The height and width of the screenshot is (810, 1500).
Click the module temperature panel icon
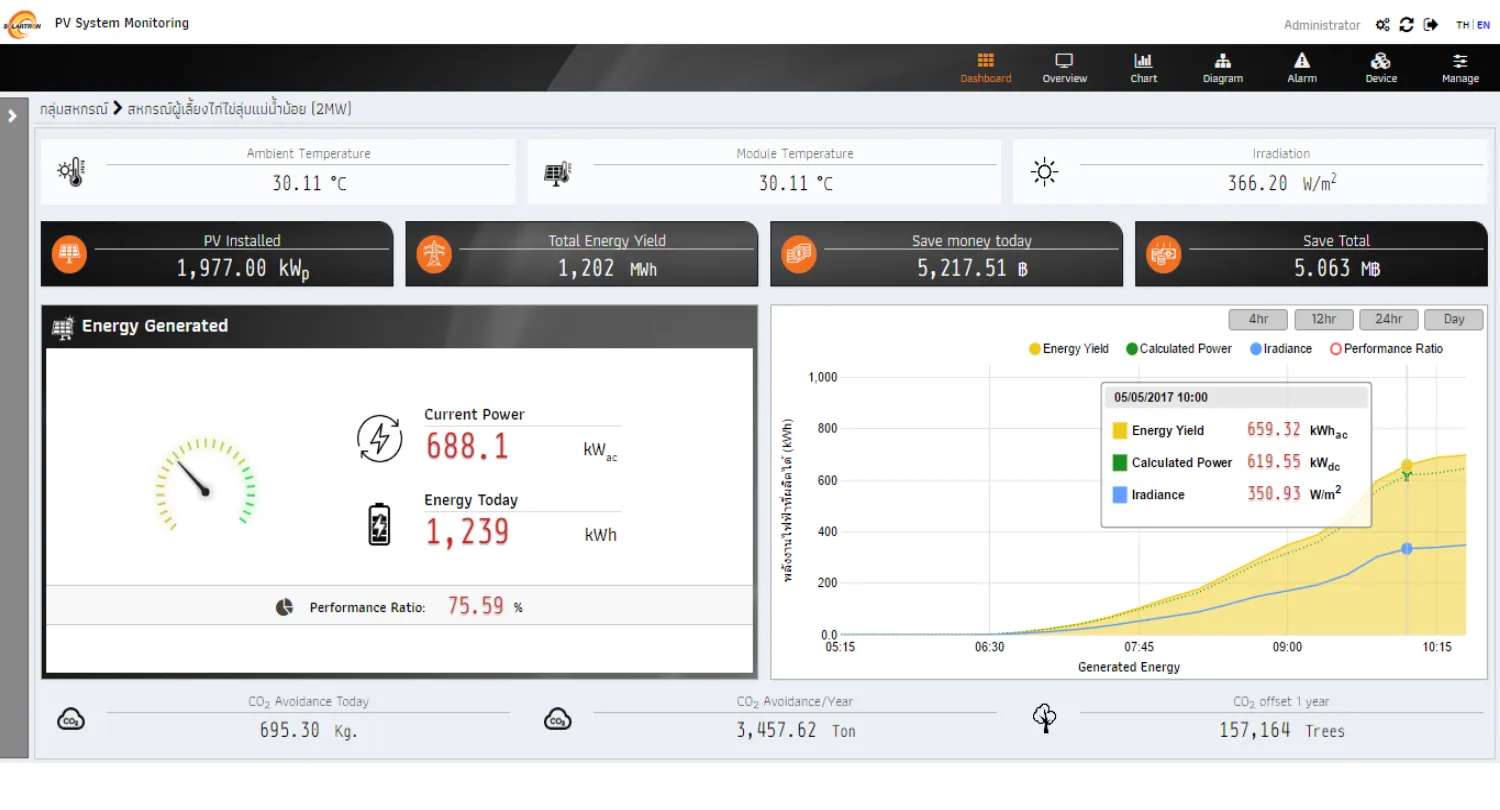558,173
